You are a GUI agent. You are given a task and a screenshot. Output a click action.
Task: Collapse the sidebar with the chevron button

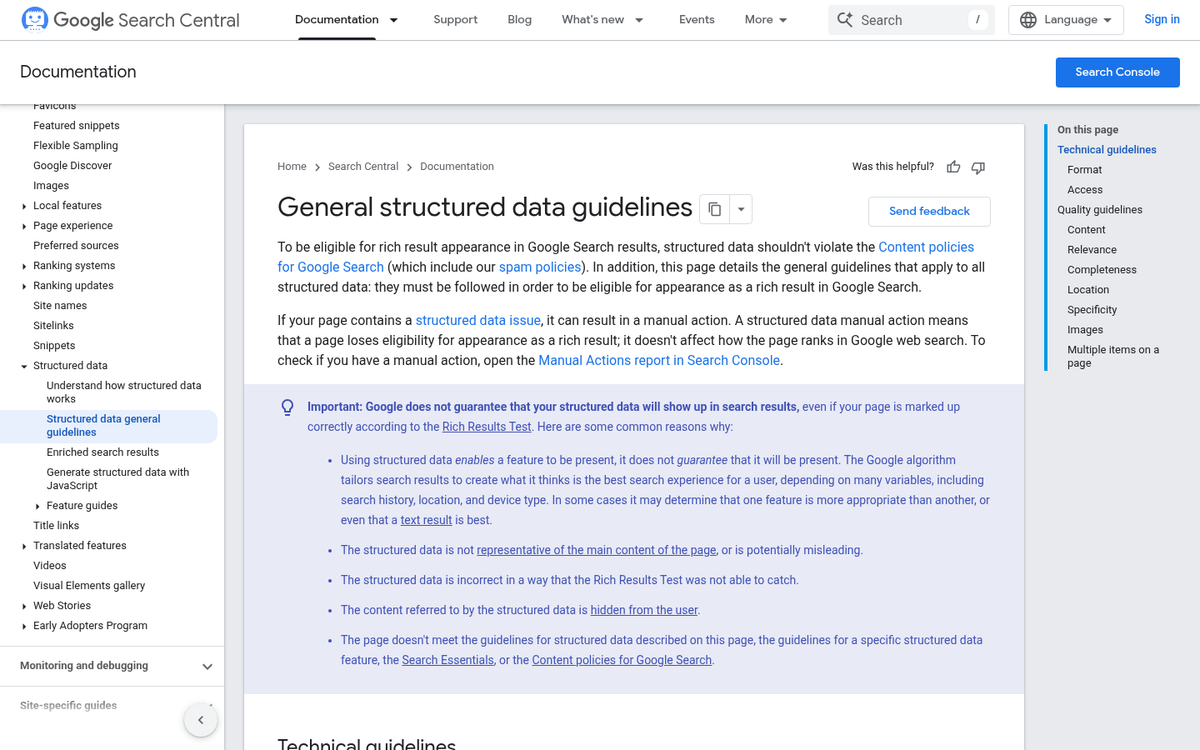[x=200, y=720]
